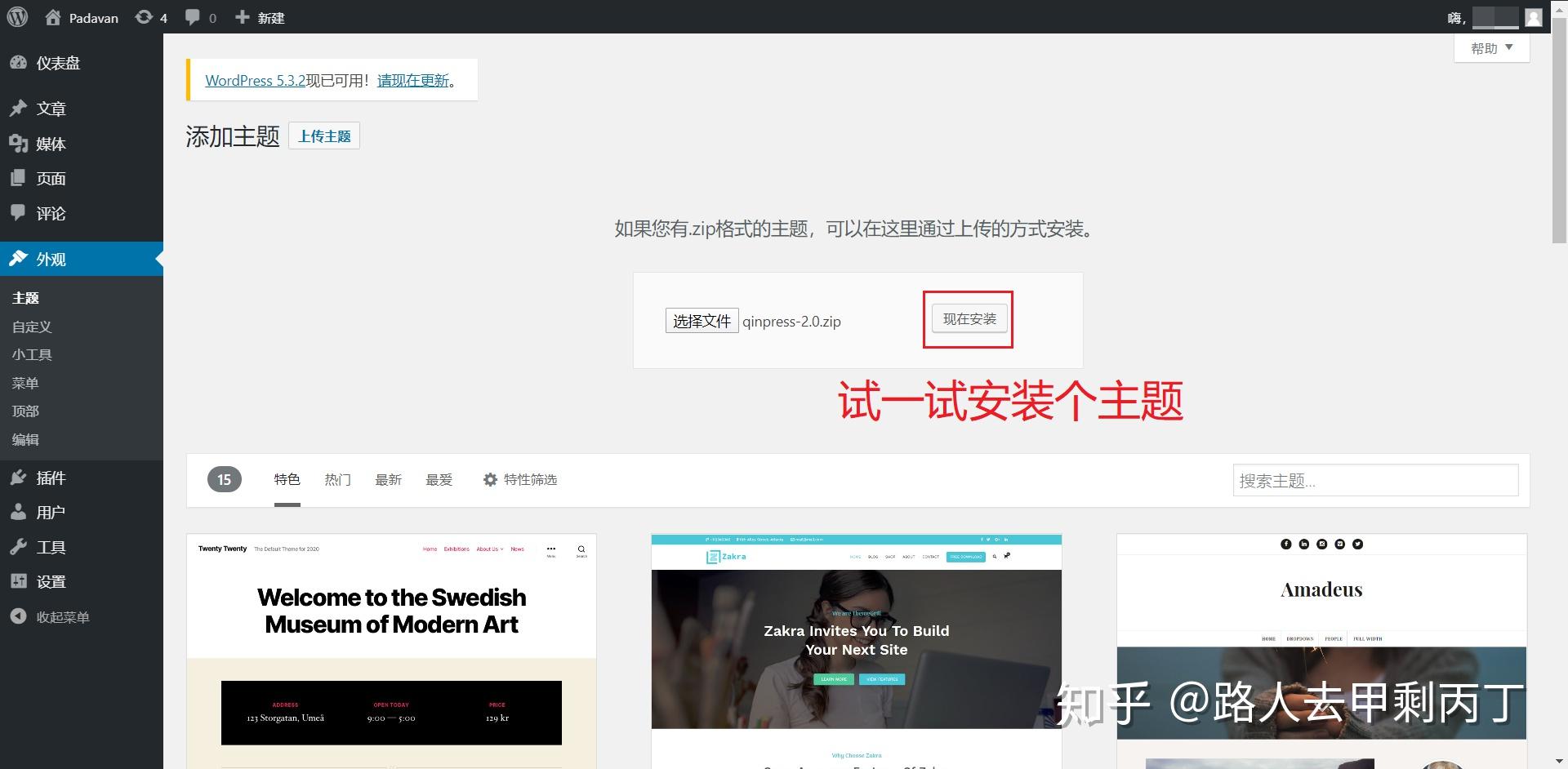Click the 特性筛选 feature filter gear icon
The image size is (1568, 769).
point(490,479)
